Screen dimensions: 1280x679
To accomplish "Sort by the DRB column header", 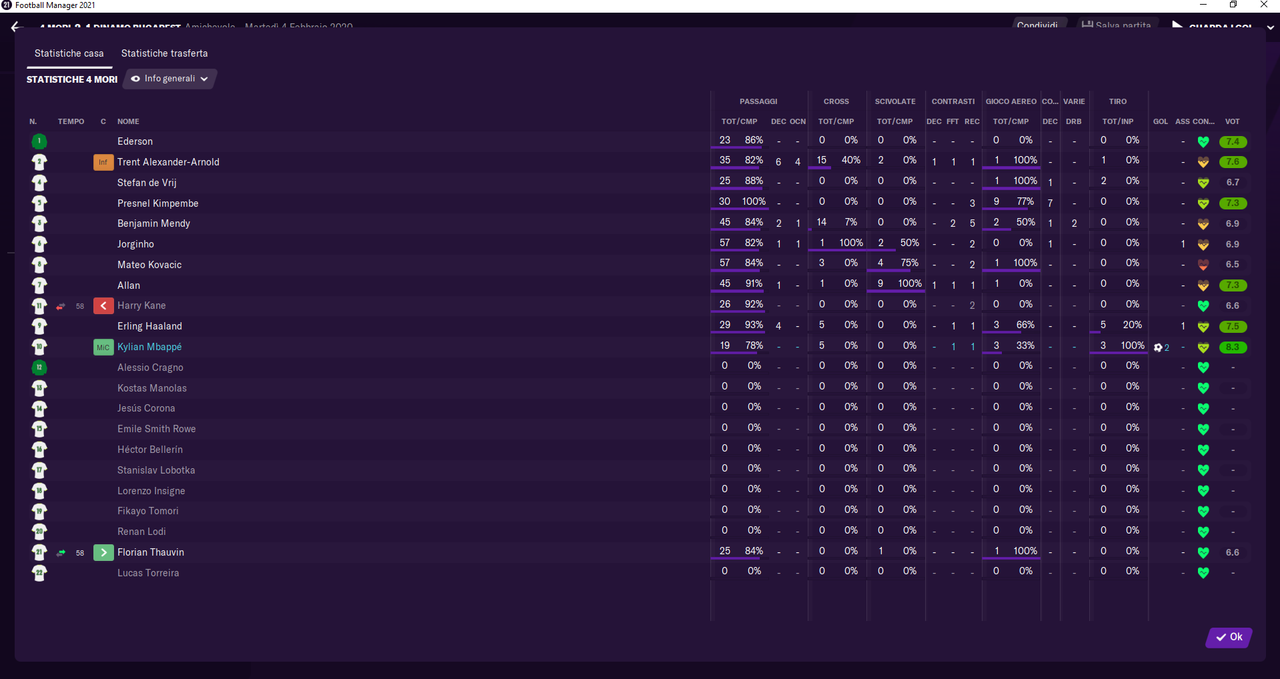I will click(x=1074, y=121).
